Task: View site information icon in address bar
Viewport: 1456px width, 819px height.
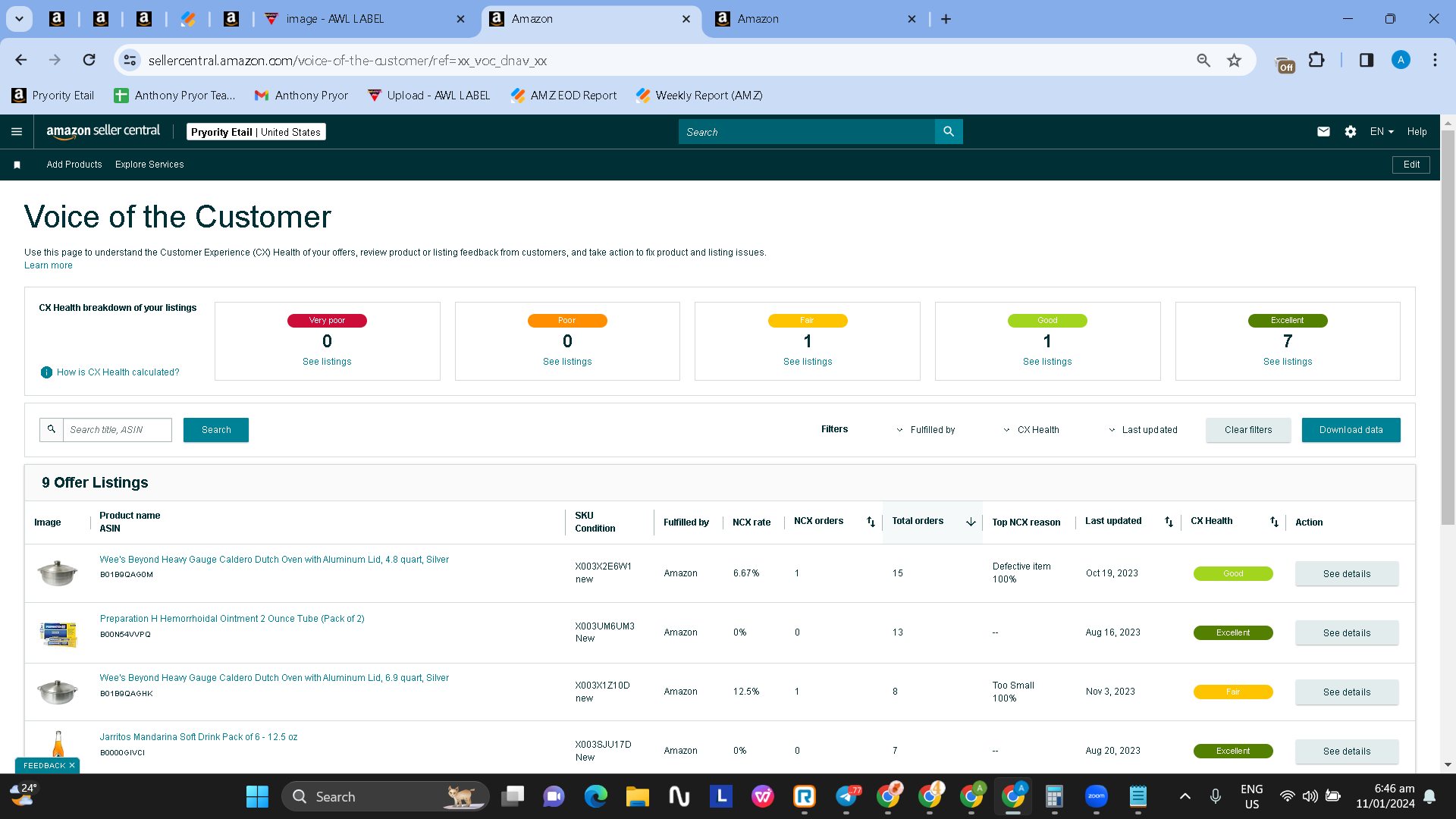Action: click(130, 60)
